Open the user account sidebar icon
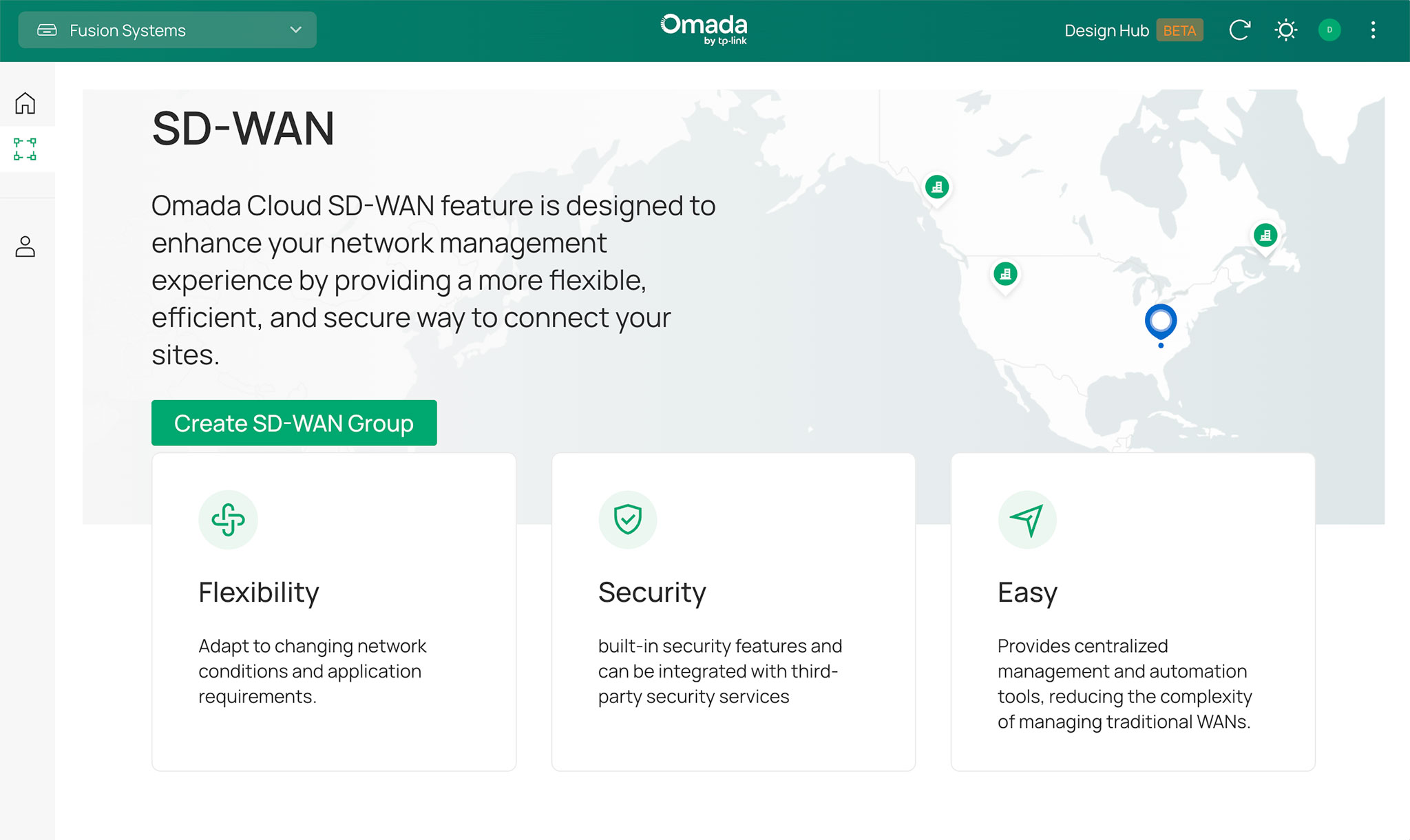 25,246
